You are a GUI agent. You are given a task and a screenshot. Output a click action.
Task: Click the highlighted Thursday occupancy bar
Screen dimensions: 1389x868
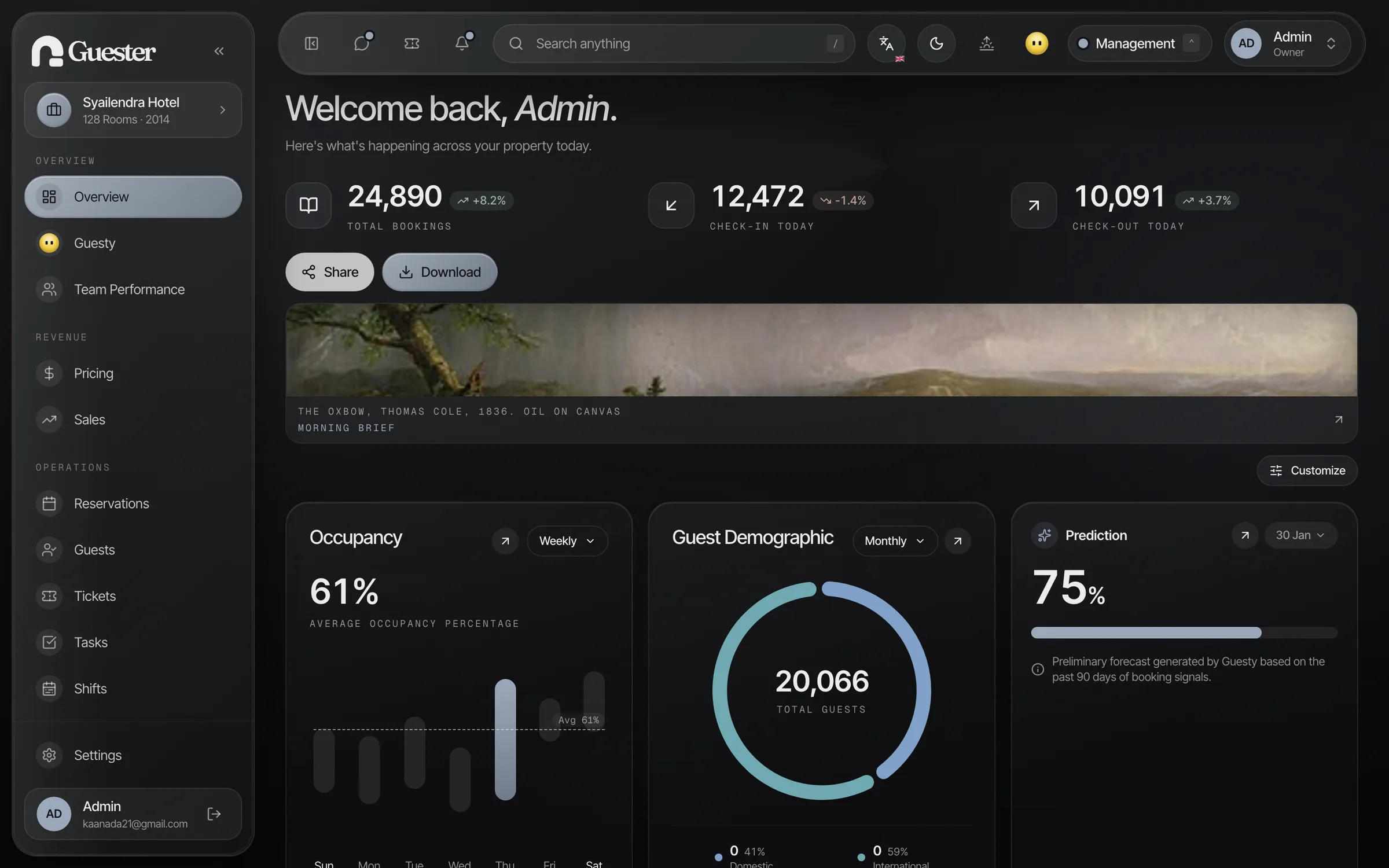505,740
